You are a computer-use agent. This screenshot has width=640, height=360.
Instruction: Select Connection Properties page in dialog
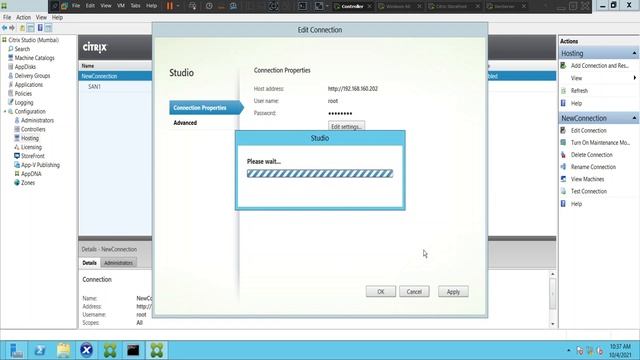(x=205, y=108)
